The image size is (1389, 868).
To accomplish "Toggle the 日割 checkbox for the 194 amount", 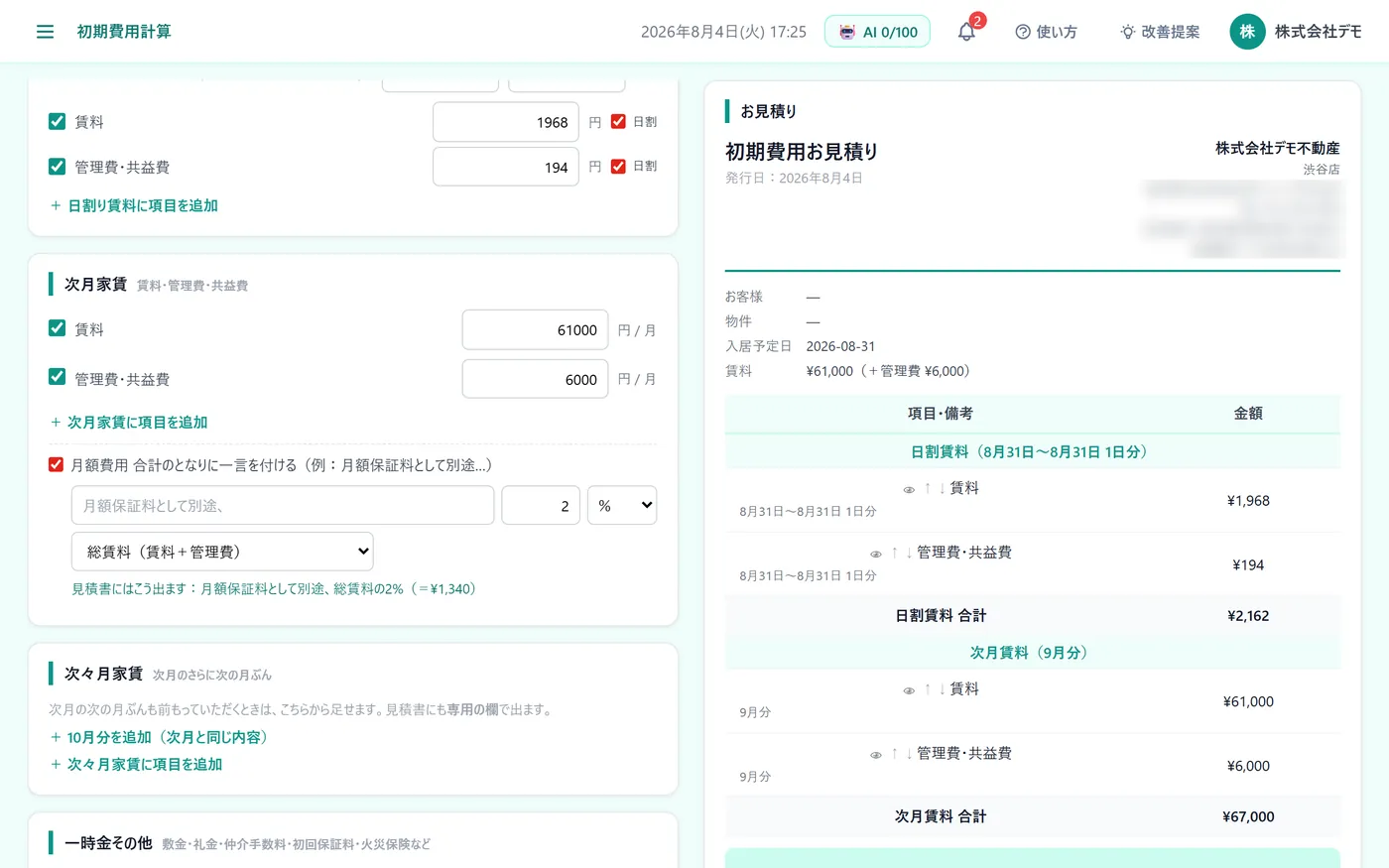I will [x=618, y=166].
